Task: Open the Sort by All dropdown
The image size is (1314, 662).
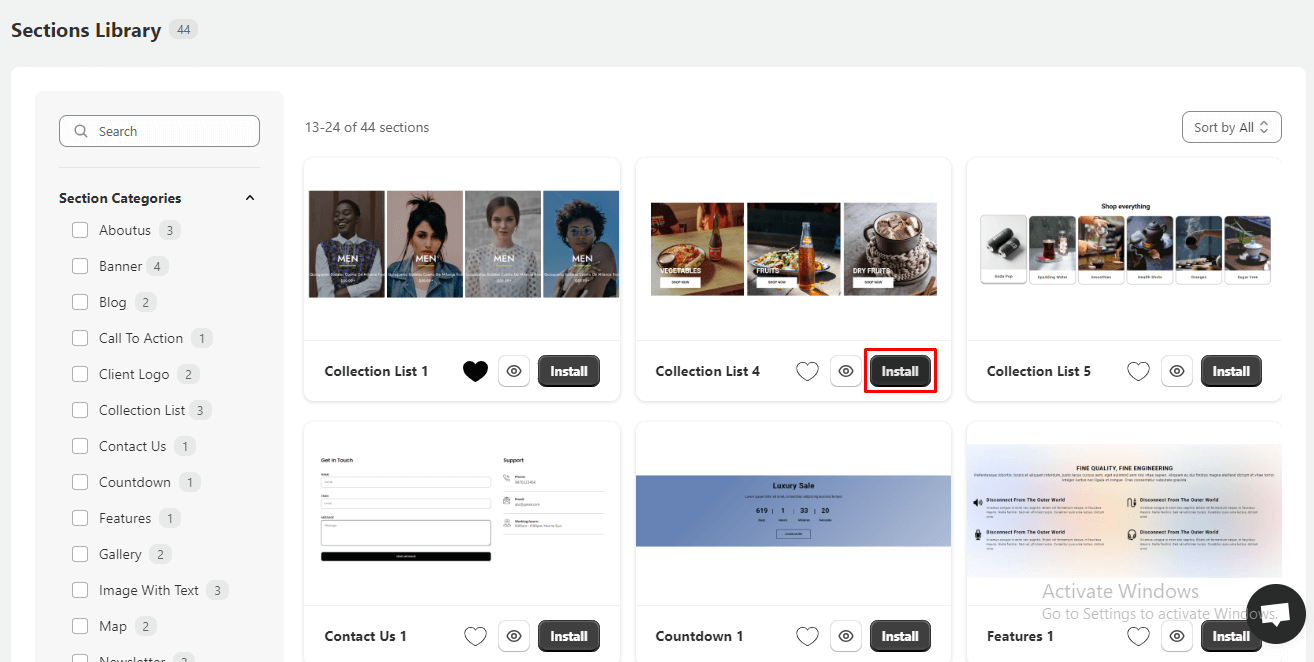Action: point(1231,127)
